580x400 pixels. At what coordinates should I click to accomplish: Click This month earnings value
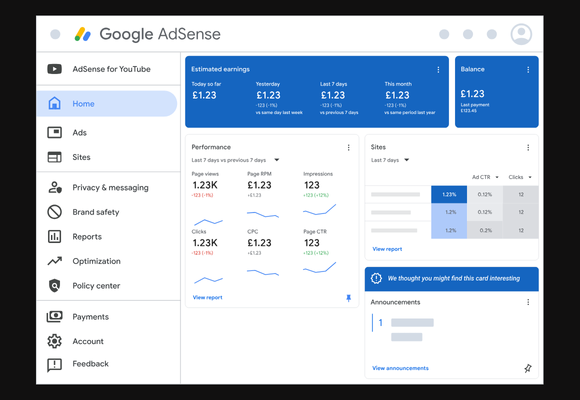pos(397,95)
